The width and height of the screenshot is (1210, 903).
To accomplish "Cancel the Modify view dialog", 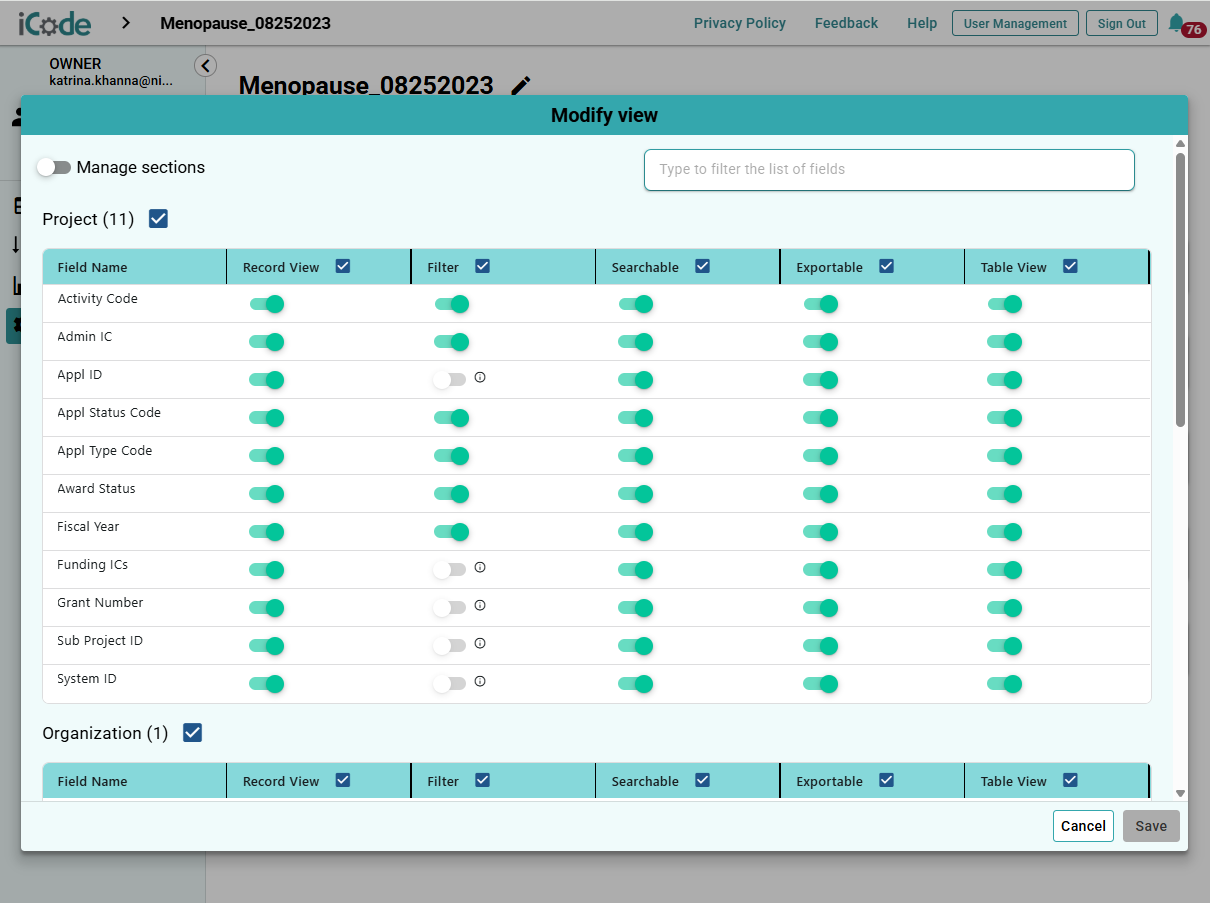I will pos(1083,826).
